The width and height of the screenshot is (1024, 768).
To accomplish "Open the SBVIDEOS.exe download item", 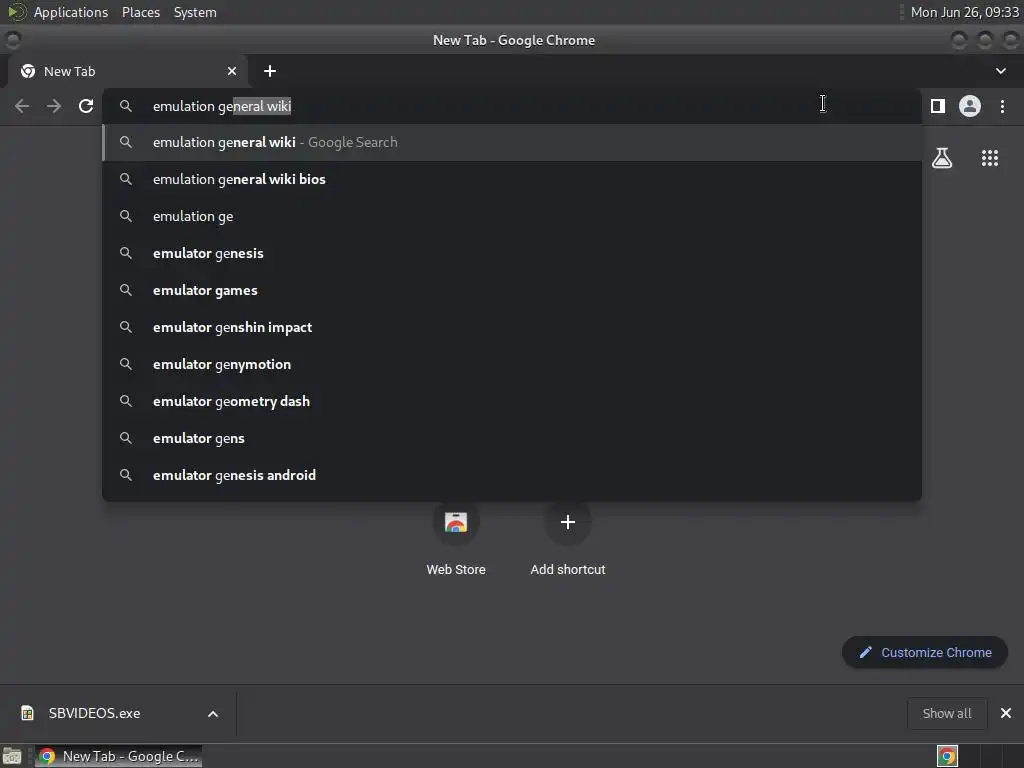I will click(x=95, y=713).
